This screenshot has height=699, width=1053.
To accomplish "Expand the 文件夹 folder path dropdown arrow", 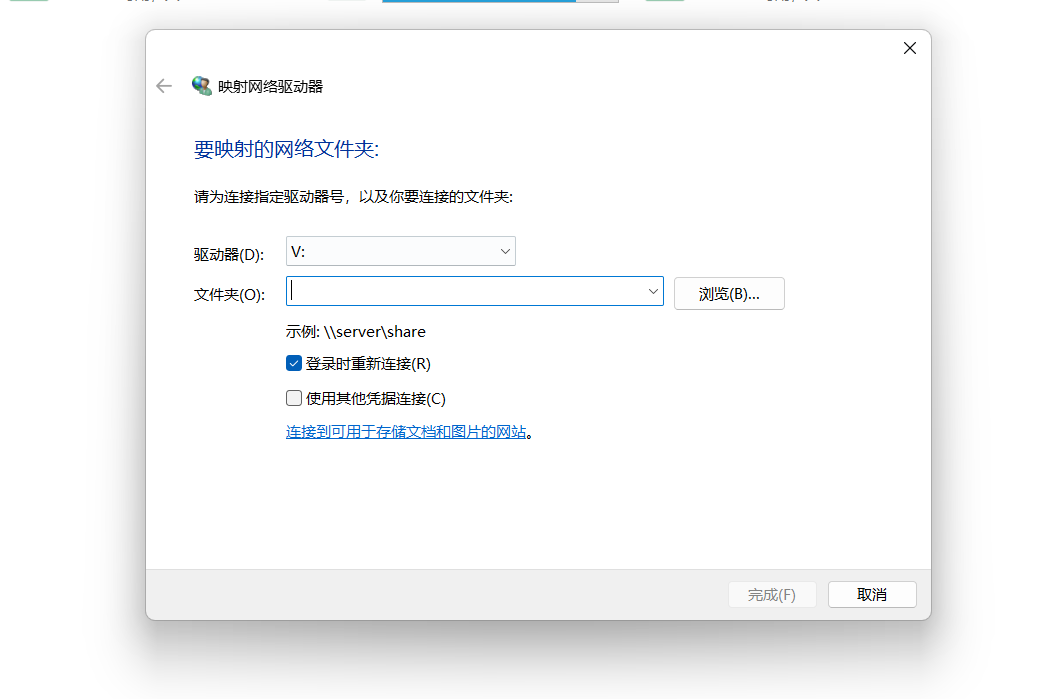I will [x=653, y=291].
